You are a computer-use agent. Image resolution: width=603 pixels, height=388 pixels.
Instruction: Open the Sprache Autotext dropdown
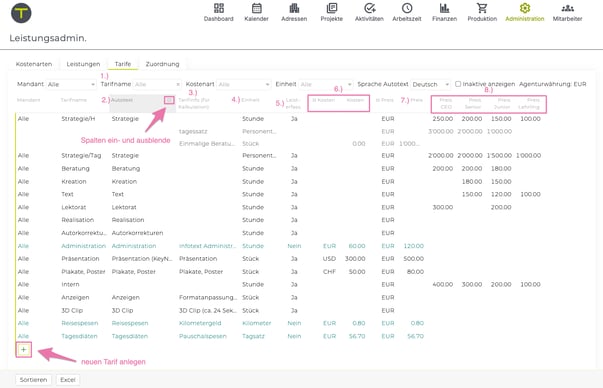tap(430, 84)
